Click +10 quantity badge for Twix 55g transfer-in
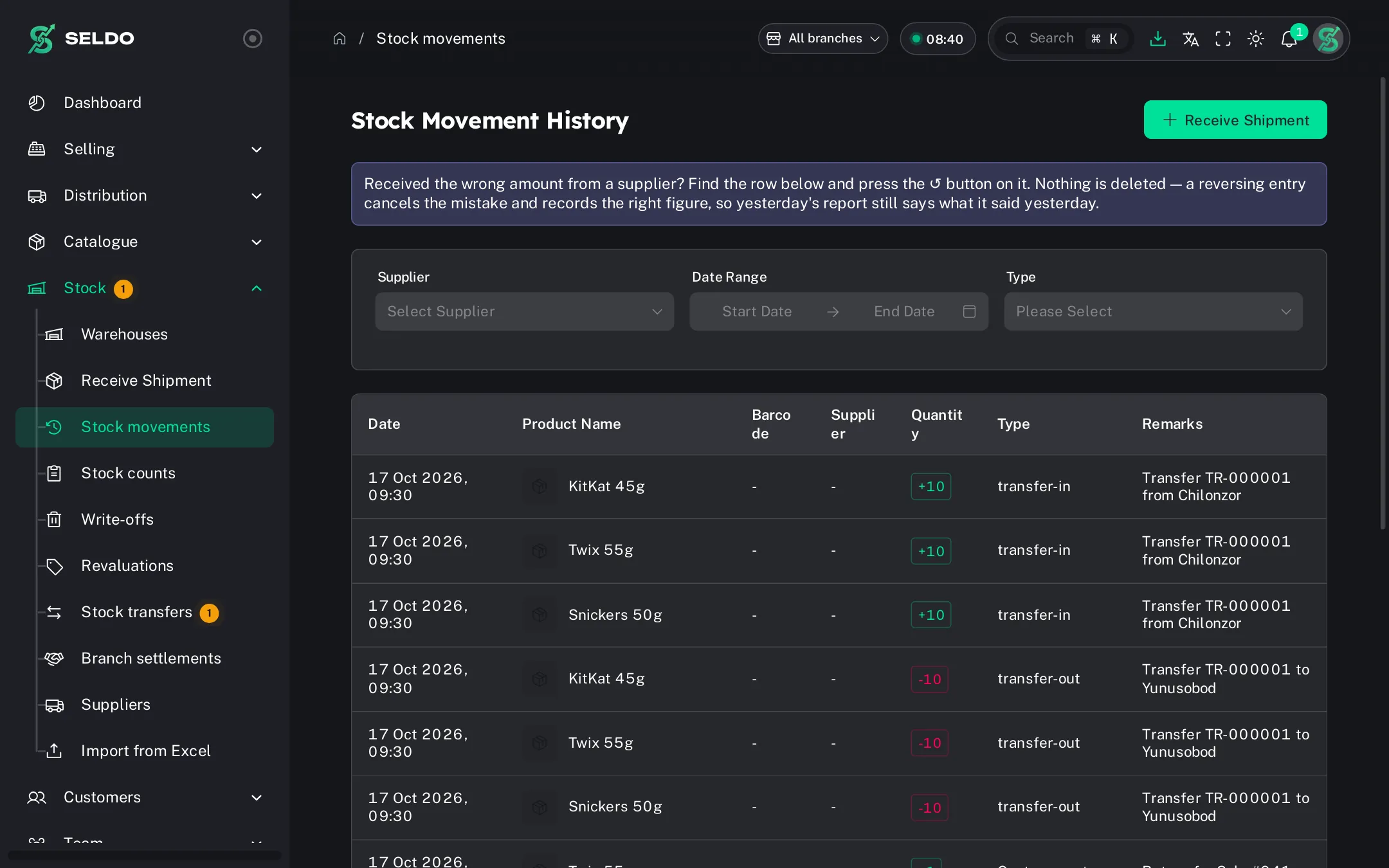1389x868 pixels. [931, 551]
